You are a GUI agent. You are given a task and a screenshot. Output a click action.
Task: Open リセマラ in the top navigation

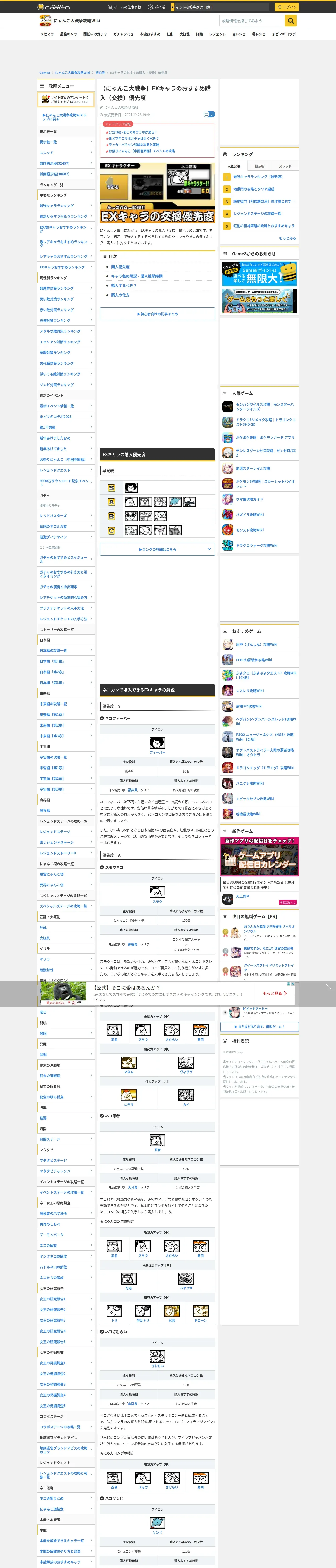click(x=47, y=34)
